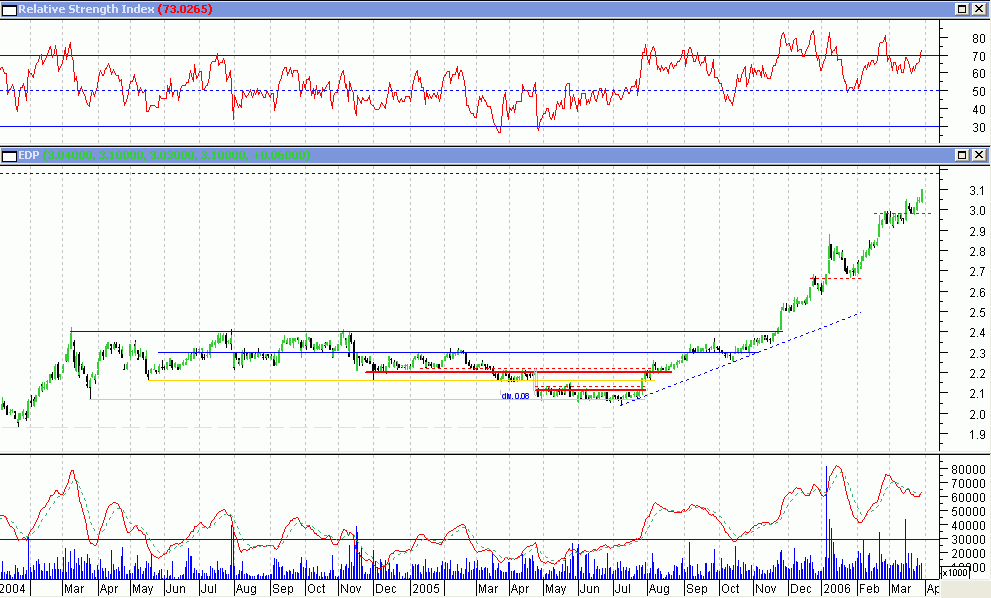991x598 pixels.
Task: Click the 40000 volume scale label
Action: pos(968,525)
